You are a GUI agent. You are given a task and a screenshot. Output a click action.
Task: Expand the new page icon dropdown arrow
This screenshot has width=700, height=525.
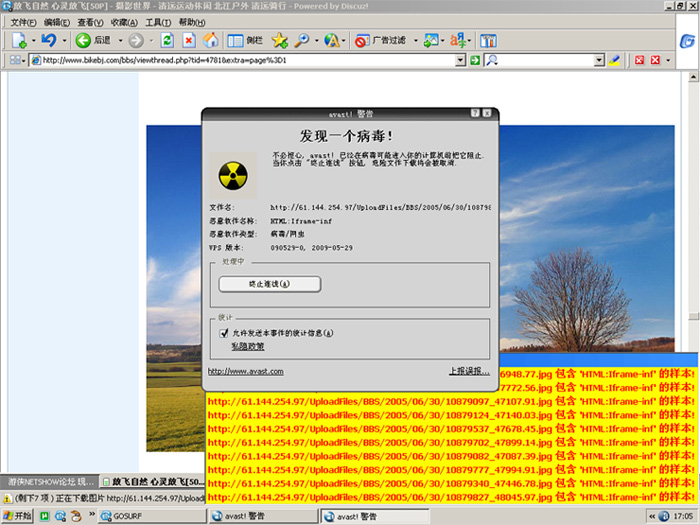pos(31,41)
